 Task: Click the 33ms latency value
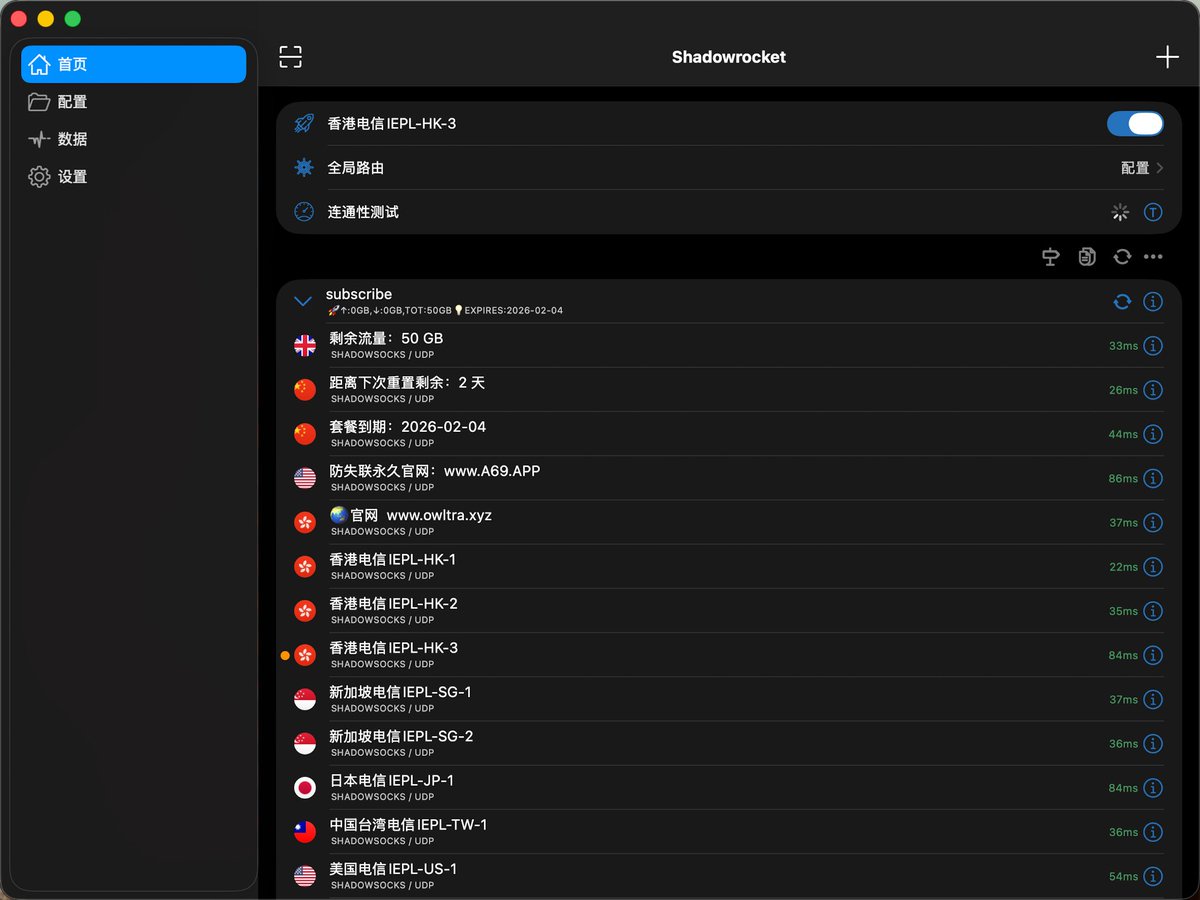[1123, 346]
